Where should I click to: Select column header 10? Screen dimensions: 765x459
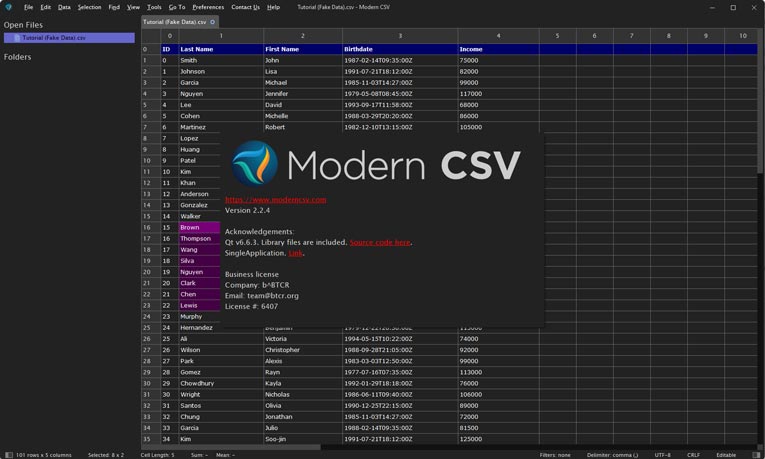pyautogui.click(x=743, y=36)
